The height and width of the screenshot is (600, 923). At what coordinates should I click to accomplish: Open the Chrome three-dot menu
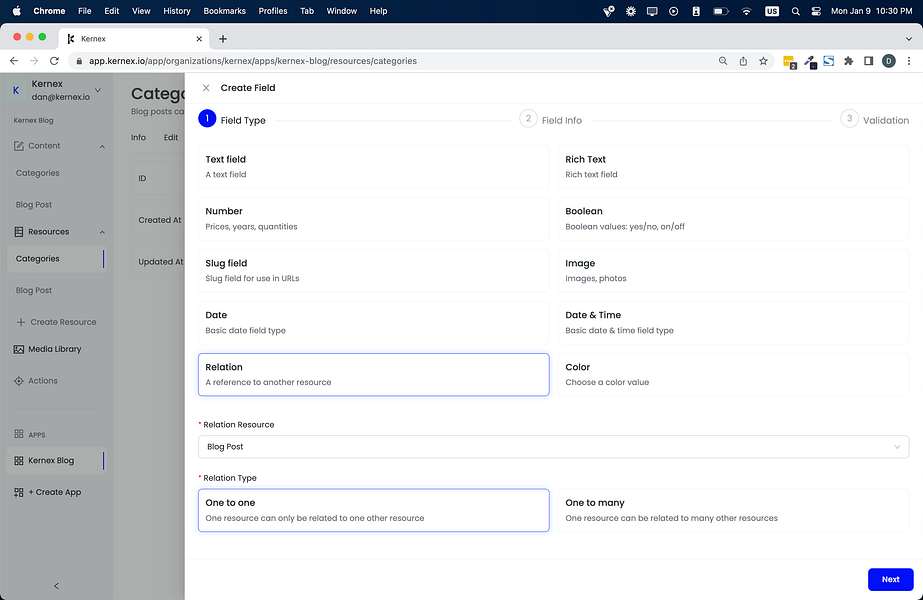tap(909, 61)
